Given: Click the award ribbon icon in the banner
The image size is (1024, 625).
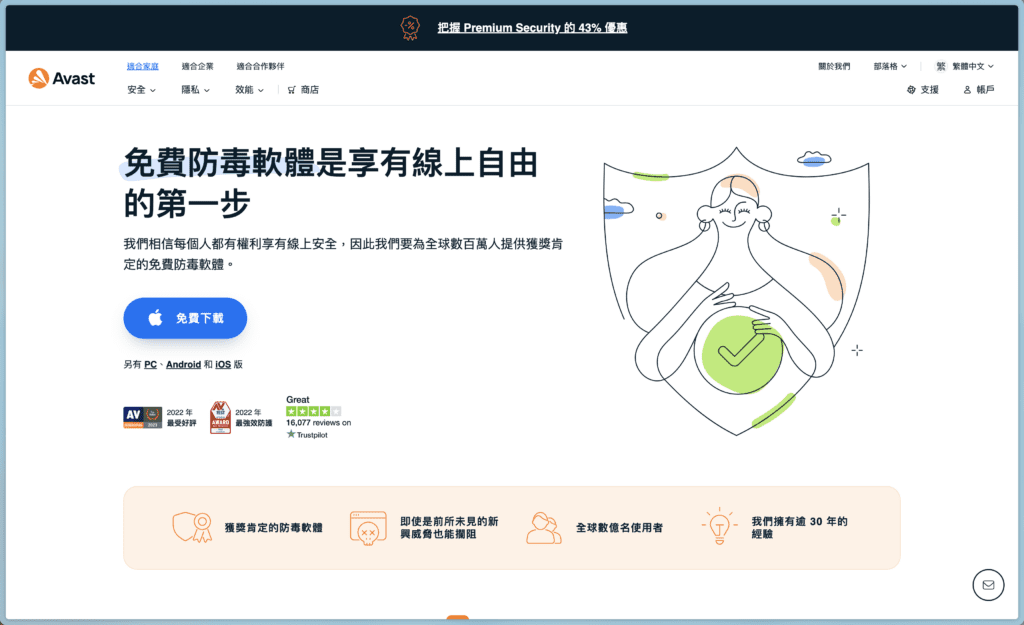Looking at the screenshot, I should coord(410,27).
